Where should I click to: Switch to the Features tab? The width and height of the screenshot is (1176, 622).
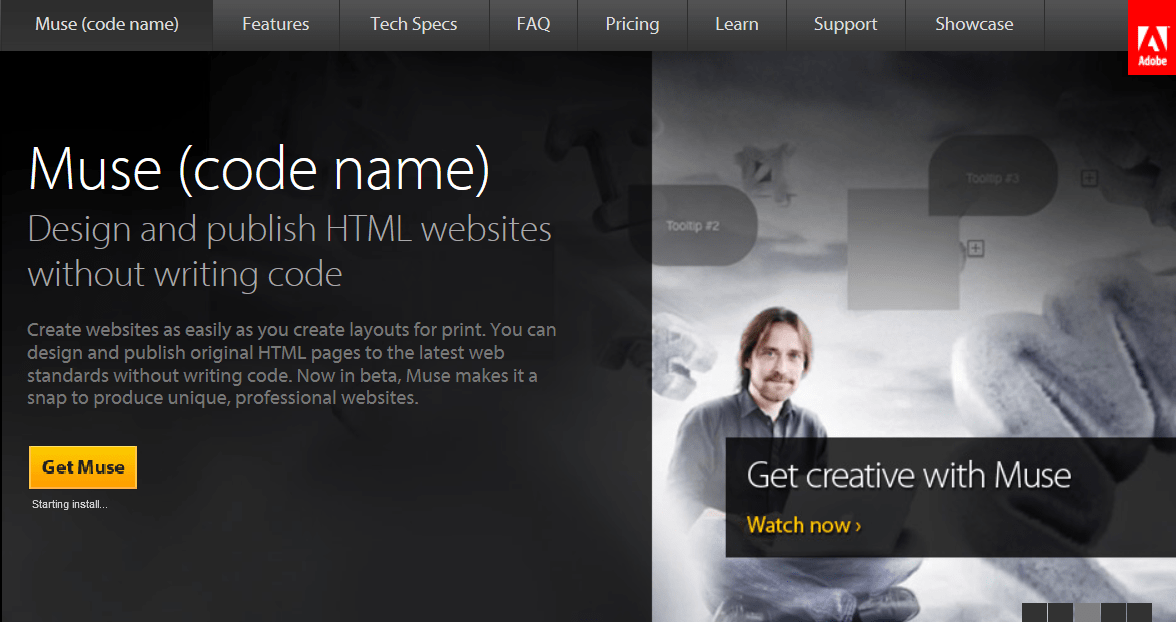tap(275, 24)
